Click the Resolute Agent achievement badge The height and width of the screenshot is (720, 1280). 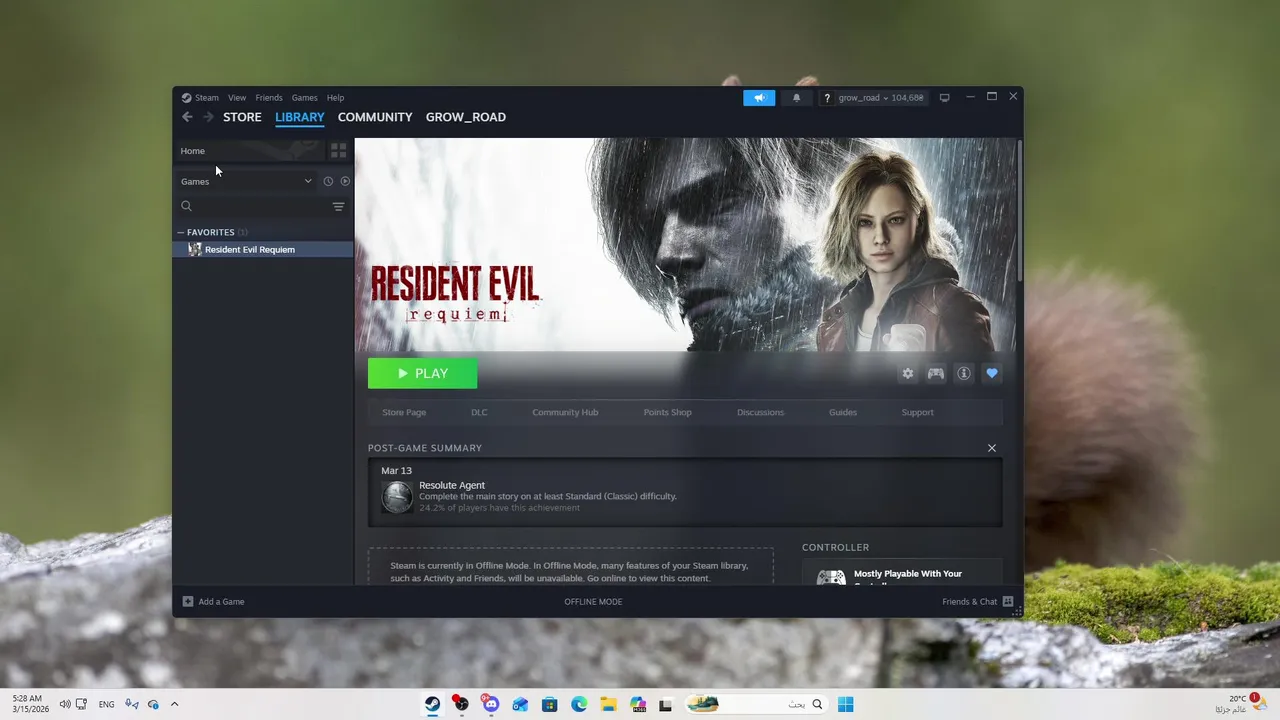point(397,497)
